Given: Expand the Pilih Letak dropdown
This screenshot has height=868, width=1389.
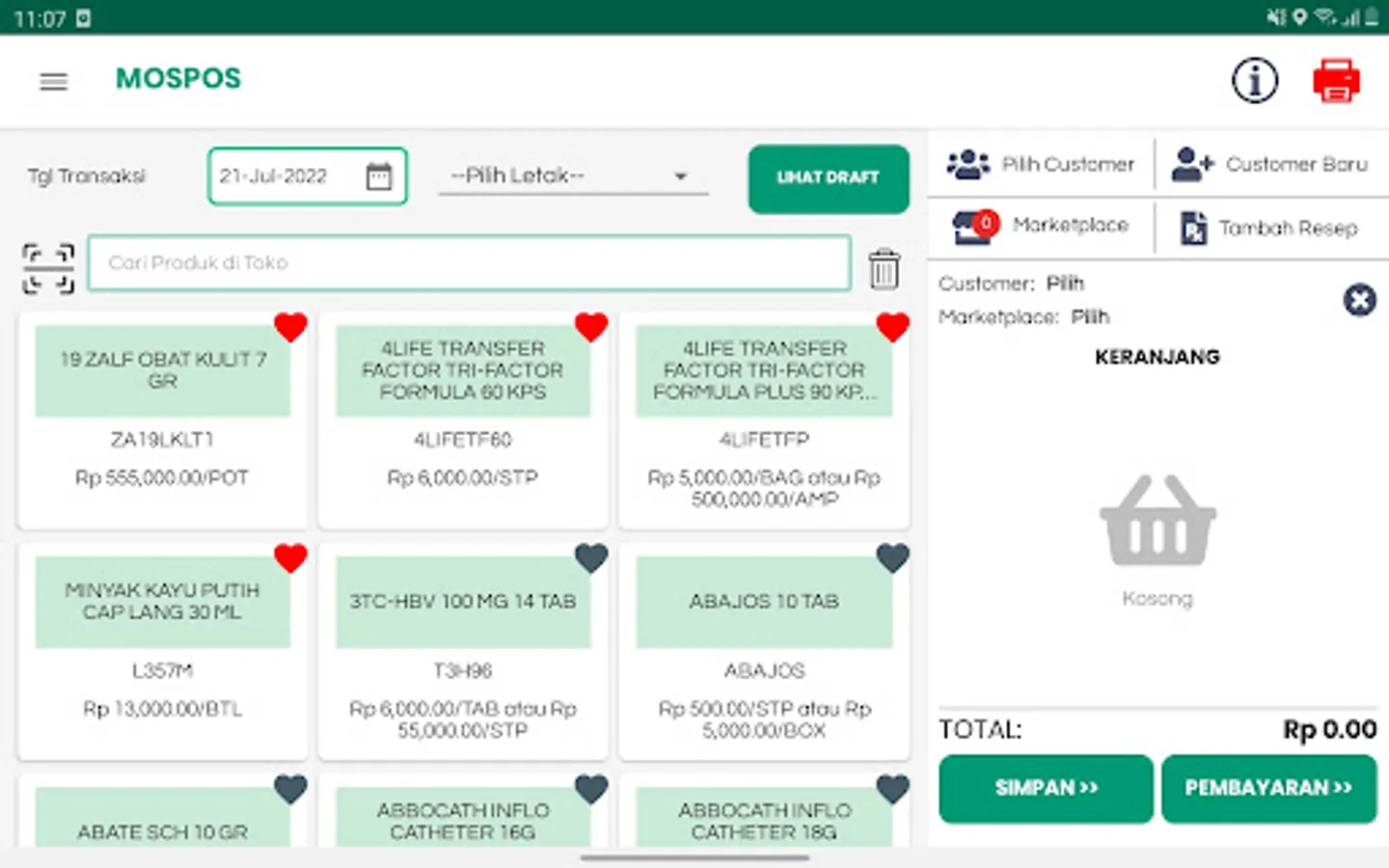Looking at the screenshot, I should point(573,176).
